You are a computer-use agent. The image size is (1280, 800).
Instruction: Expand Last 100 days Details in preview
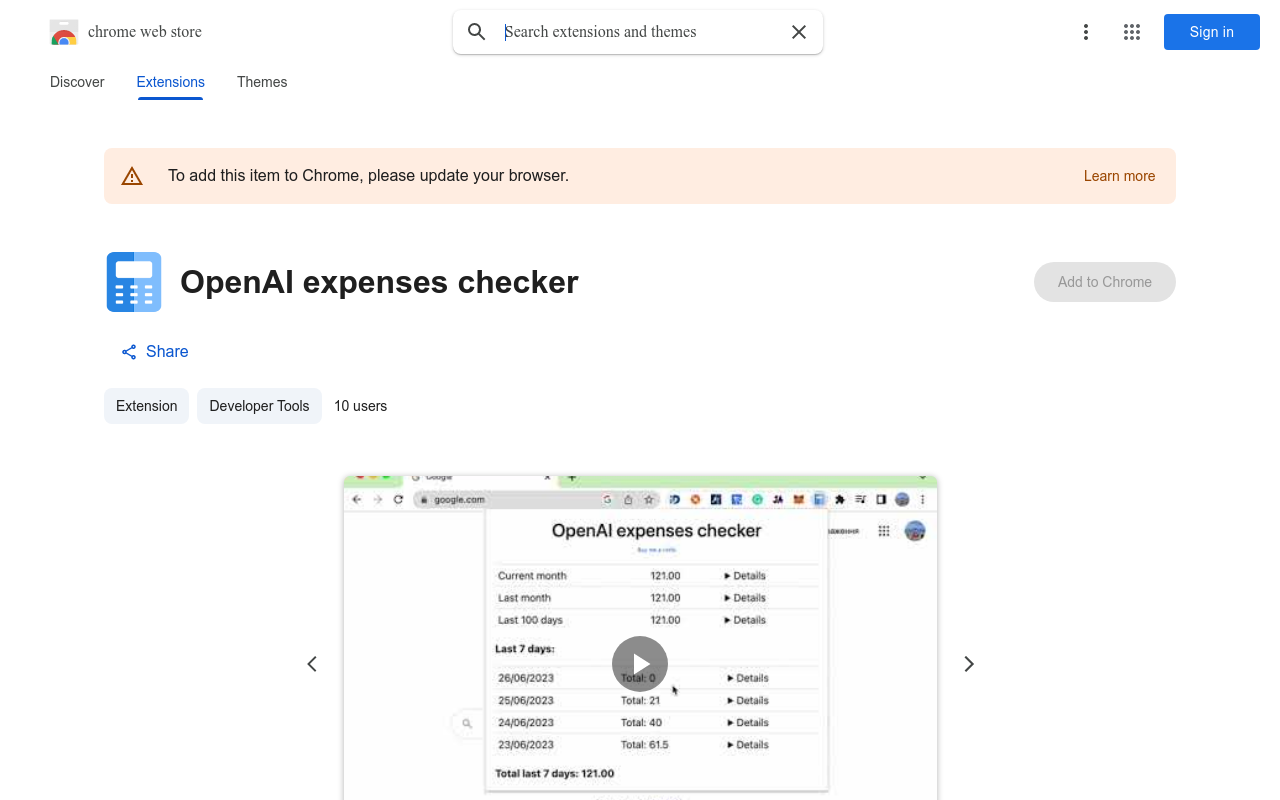[746, 620]
